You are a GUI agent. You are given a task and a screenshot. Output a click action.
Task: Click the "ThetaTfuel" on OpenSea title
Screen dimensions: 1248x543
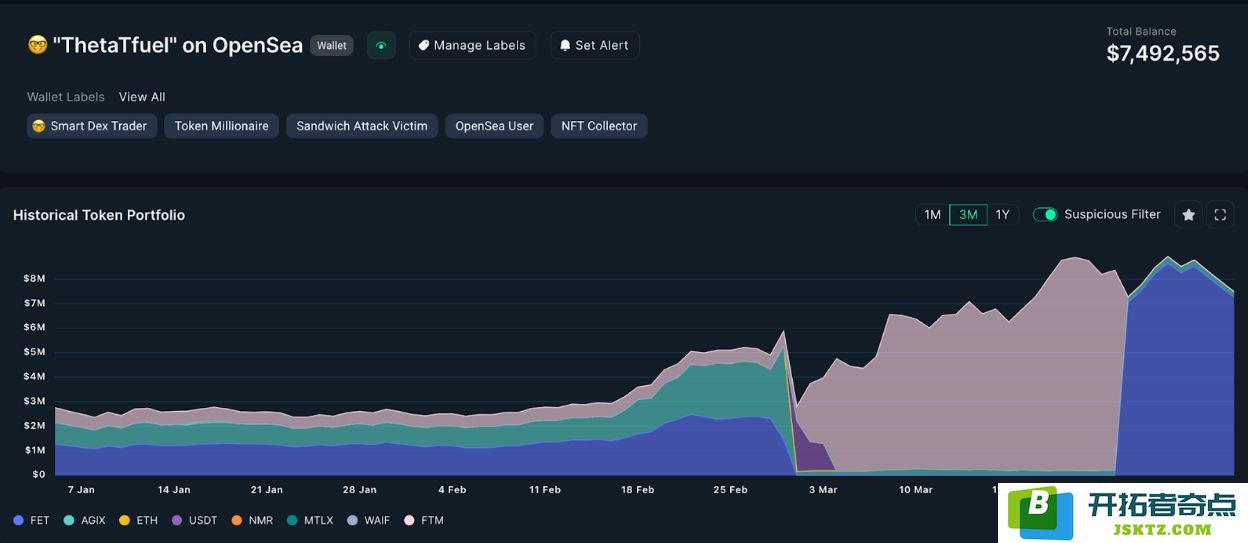[178, 45]
